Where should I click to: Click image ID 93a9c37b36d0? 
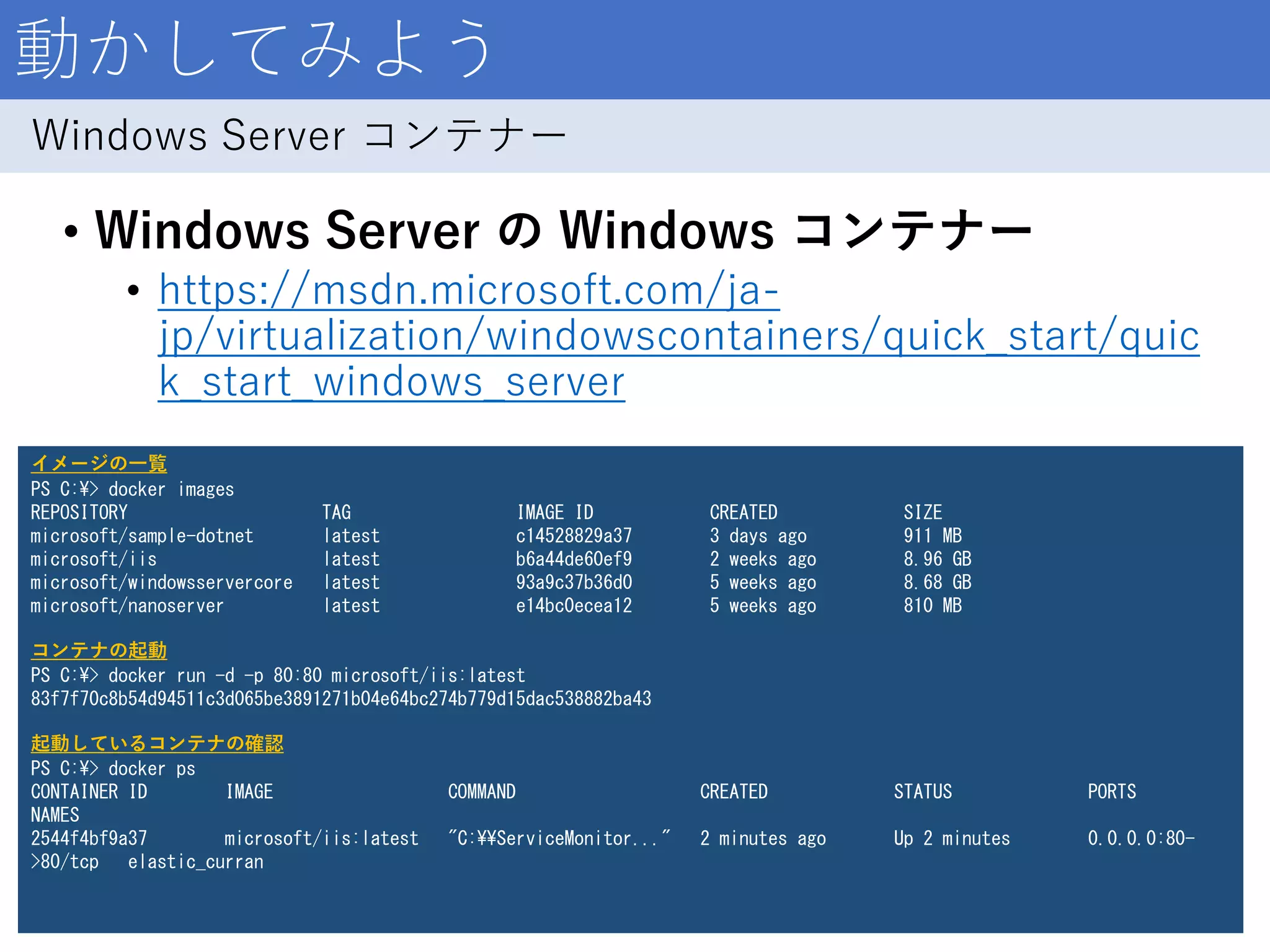(x=574, y=582)
